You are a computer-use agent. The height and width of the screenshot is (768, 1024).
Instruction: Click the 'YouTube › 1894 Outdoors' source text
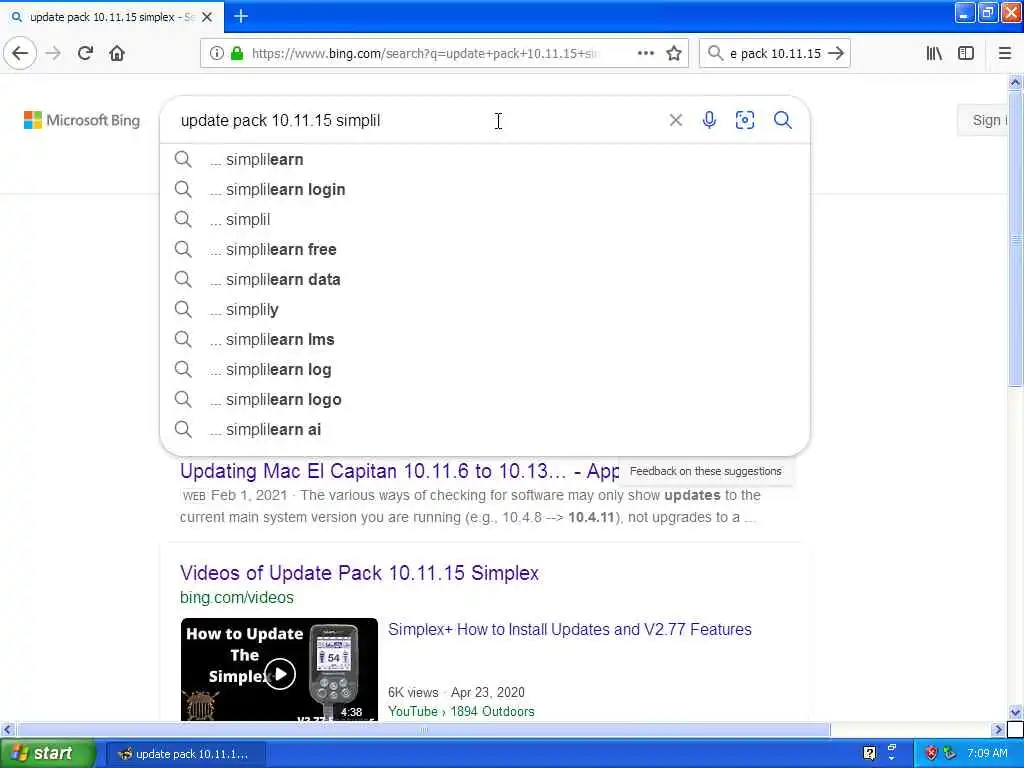(x=461, y=711)
